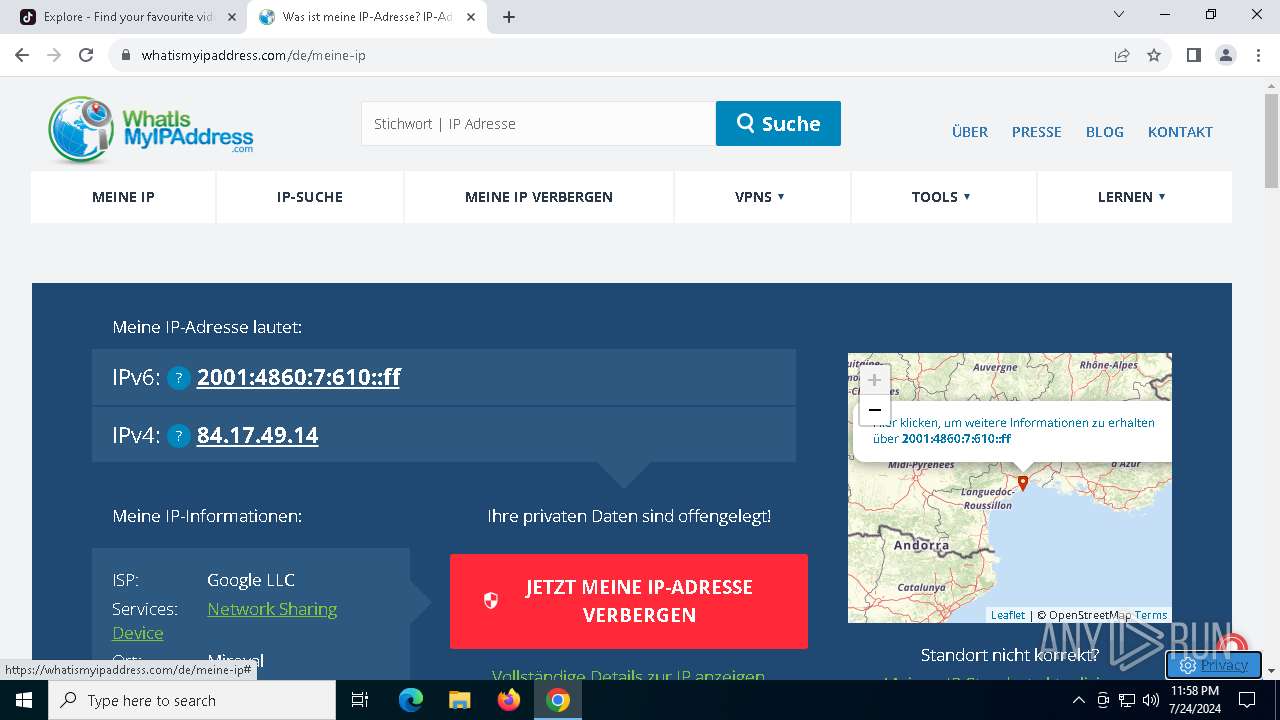Open MEINE IP VERBERGEN menu item

pyautogui.click(x=539, y=197)
